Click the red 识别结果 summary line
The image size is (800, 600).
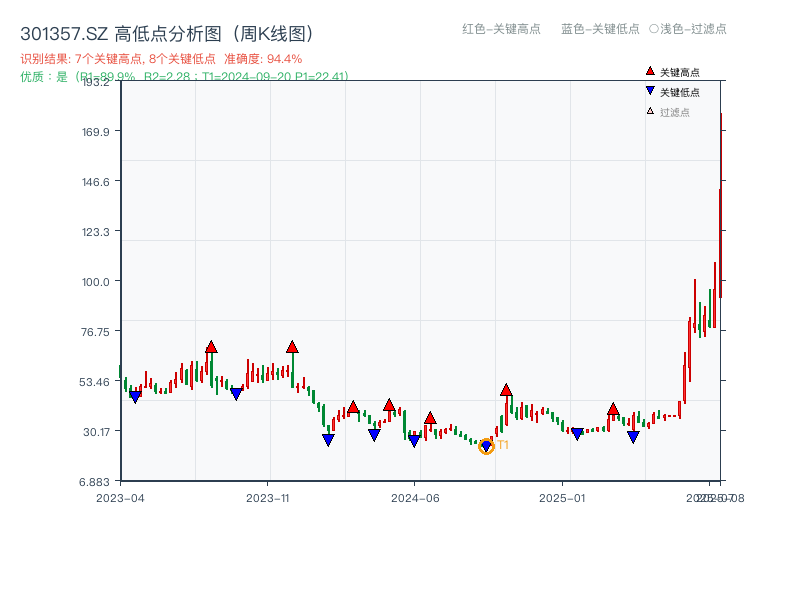pyautogui.click(x=161, y=59)
